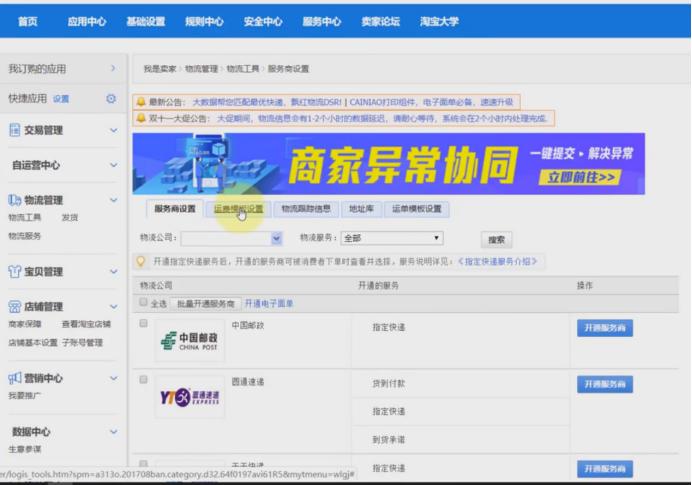Expand the 宝贝管理 chevron
692x485 pixels.
[x=113, y=271]
